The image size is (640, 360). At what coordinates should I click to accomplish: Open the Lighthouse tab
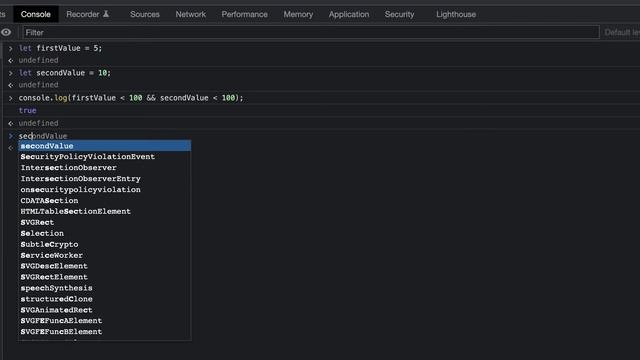pos(456,14)
